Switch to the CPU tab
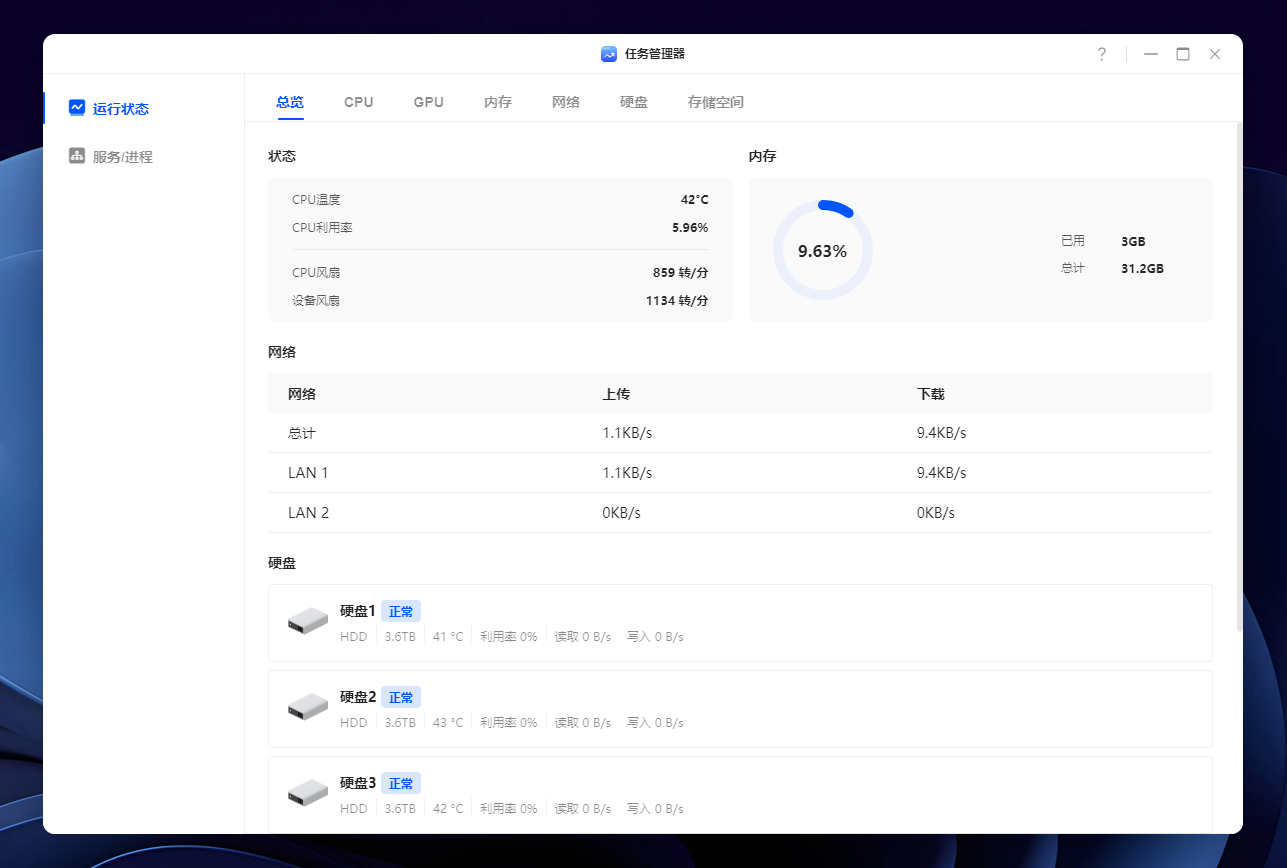Screen dimensions: 1287x868 (x=359, y=102)
